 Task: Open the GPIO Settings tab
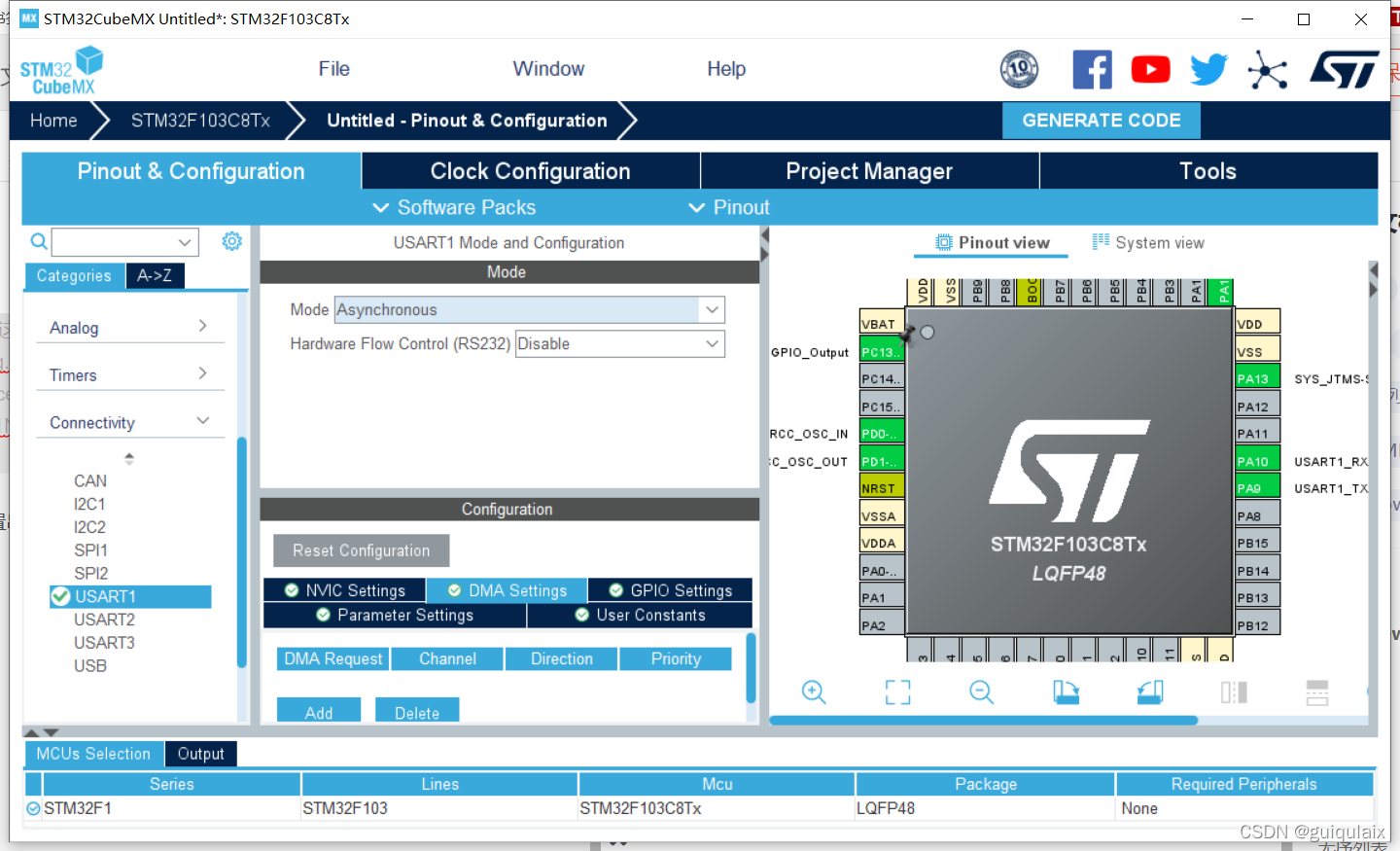670,590
